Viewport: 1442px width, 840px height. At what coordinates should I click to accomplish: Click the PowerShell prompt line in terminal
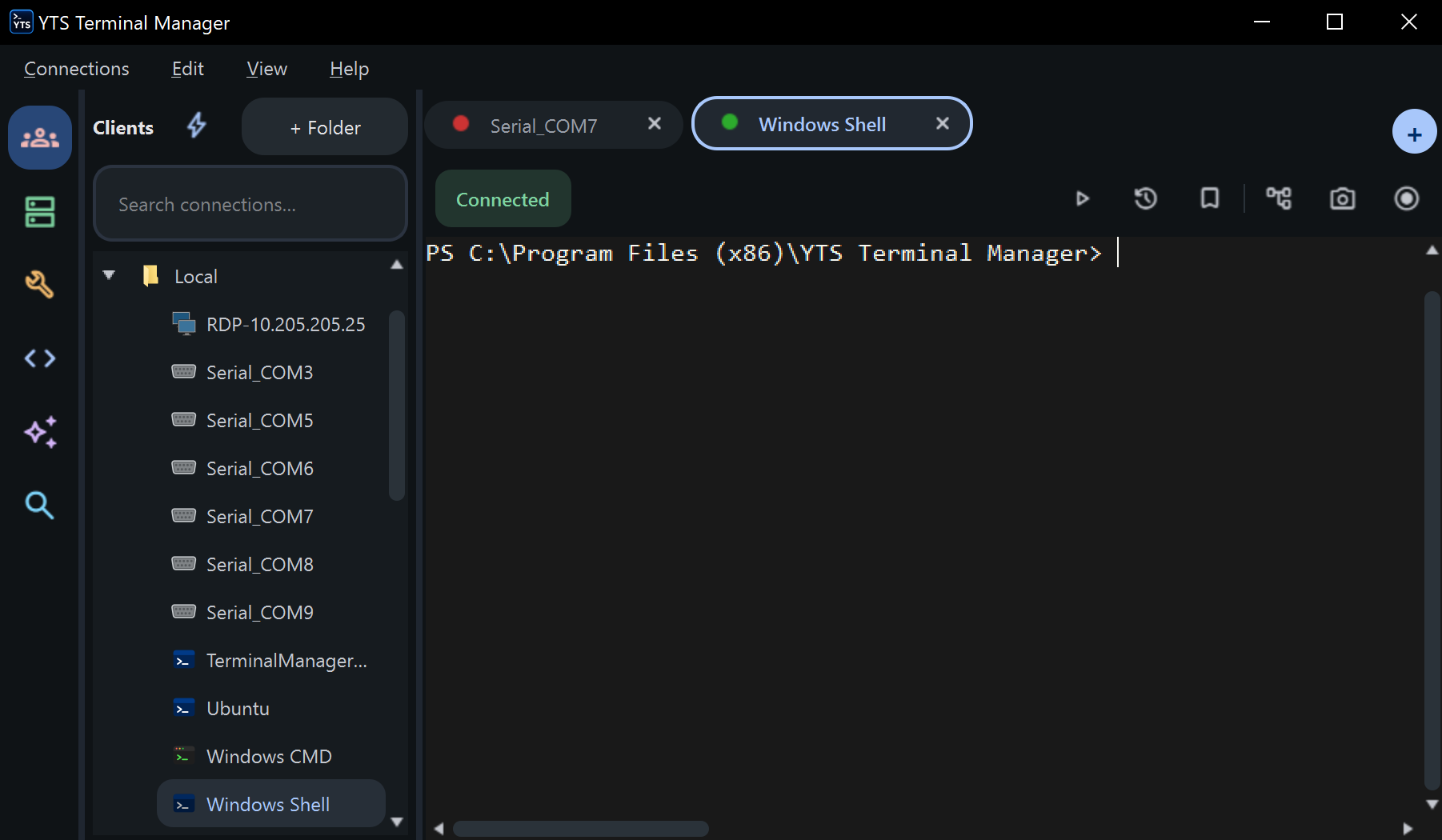pyautogui.click(x=764, y=253)
